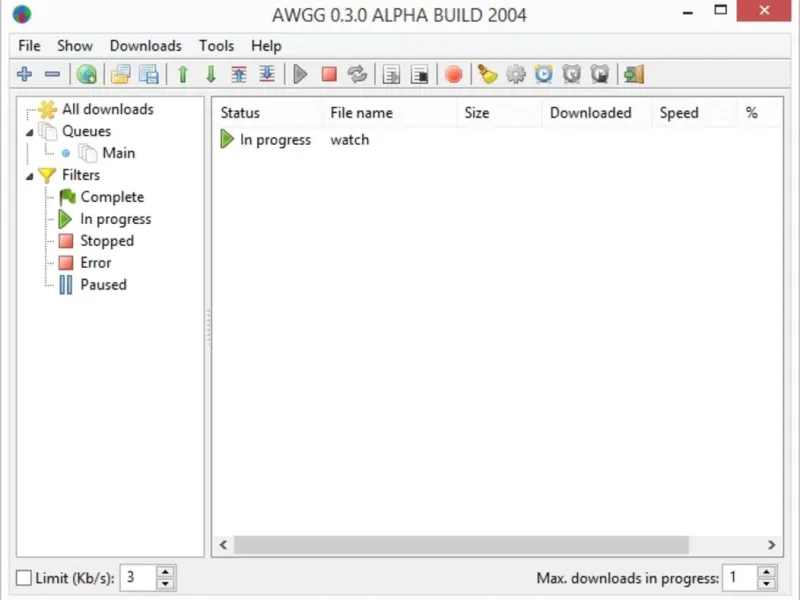
Task: Click the AWGG application logo in title bar
Action: pos(21,14)
